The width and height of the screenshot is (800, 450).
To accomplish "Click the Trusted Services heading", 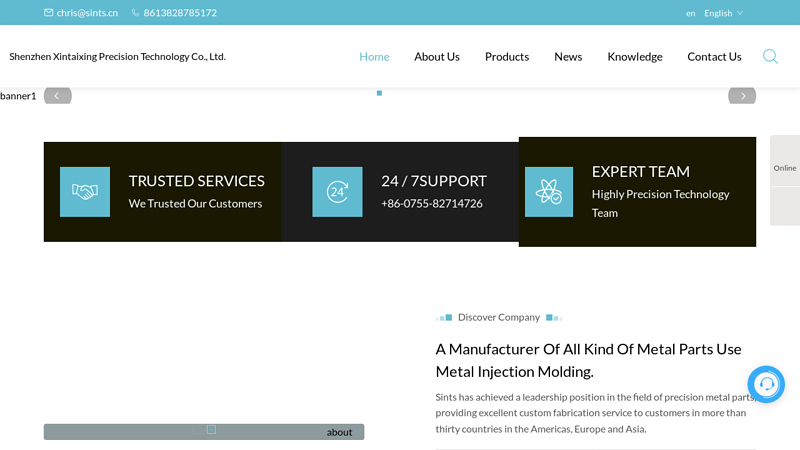I will pos(196,181).
